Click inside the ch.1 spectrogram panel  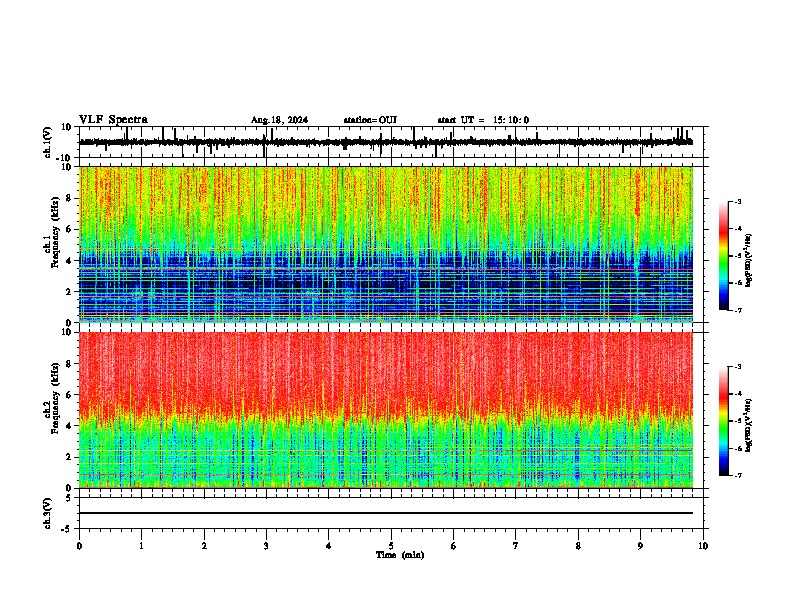[x=386, y=244]
